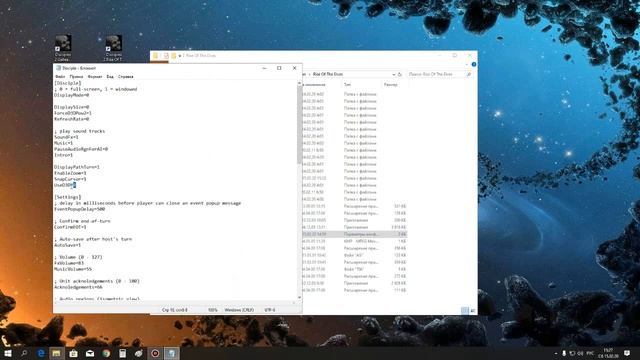Click the RefreshRate=0 line

[x=71, y=119]
